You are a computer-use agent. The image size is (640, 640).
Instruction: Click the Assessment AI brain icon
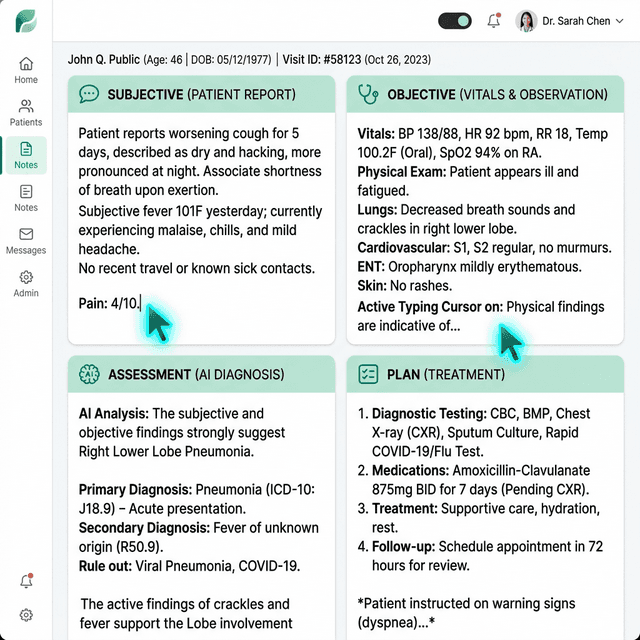click(x=89, y=375)
